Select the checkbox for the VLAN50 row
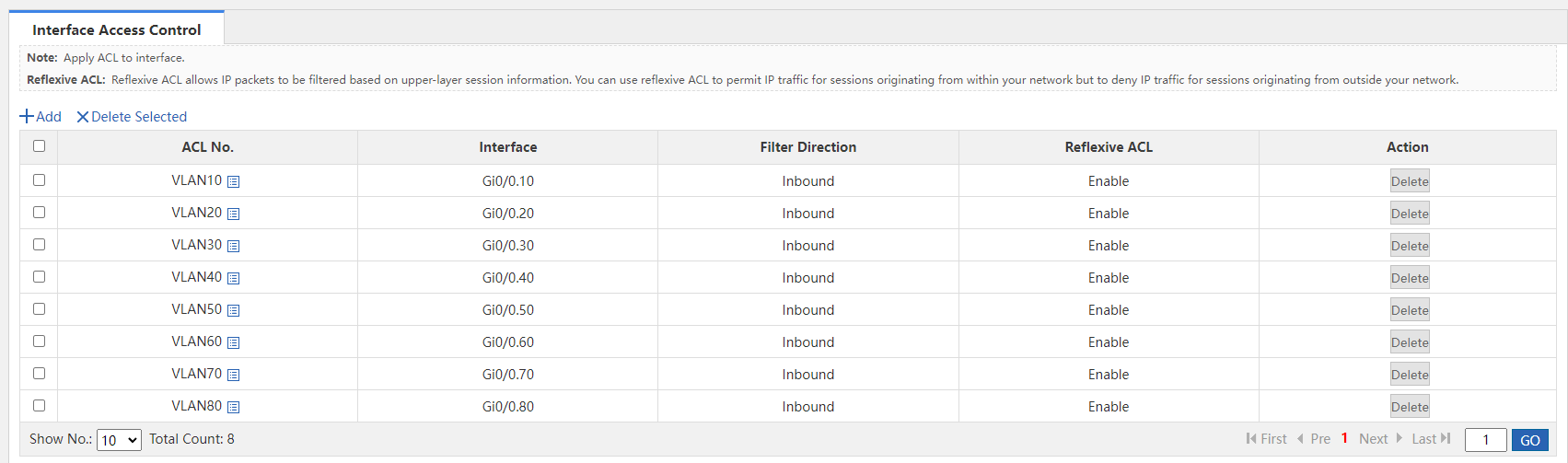 click(x=39, y=308)
